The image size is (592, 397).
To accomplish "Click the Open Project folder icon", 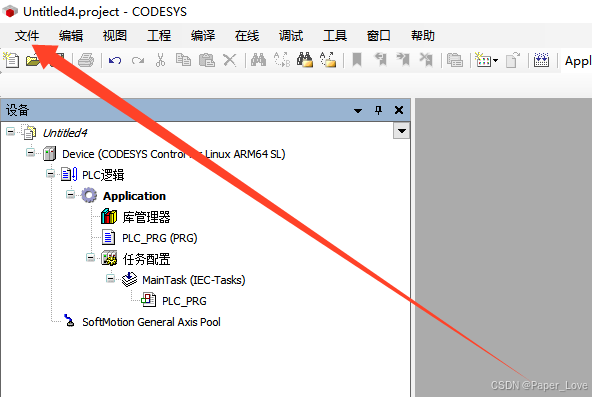I will (32, 60).
